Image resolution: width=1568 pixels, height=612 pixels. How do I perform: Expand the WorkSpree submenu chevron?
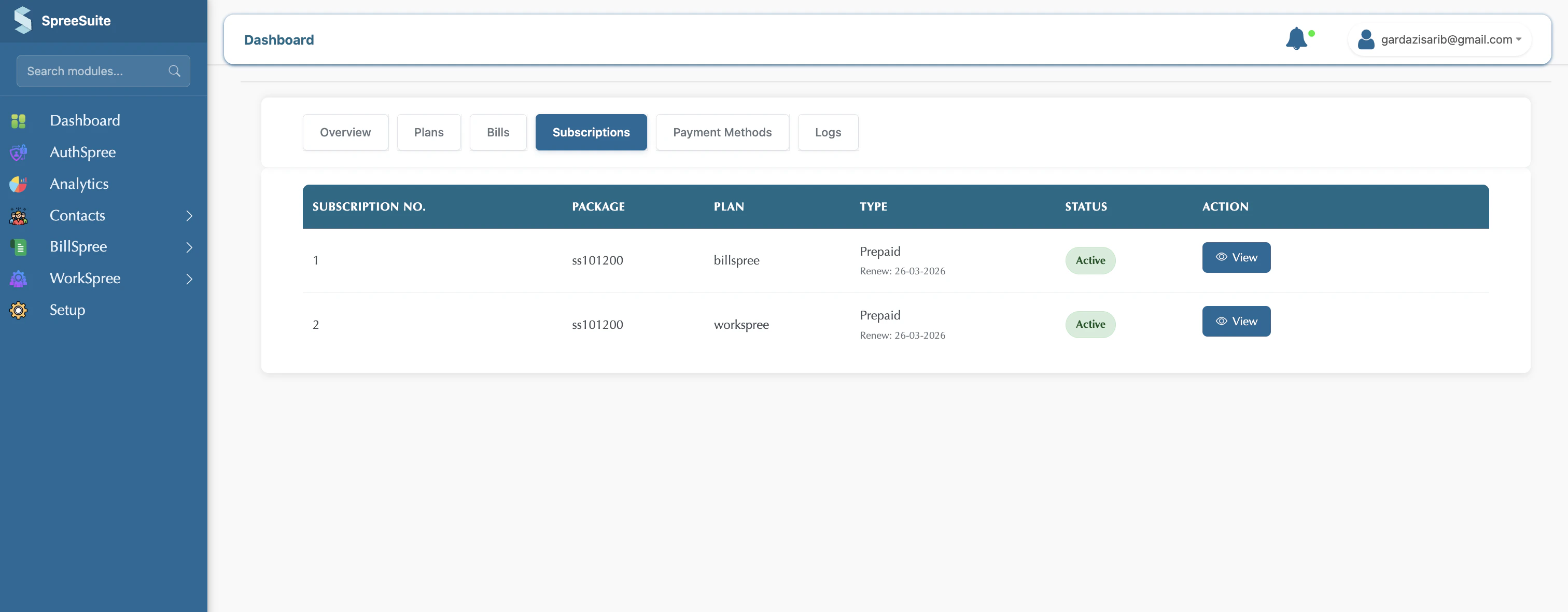(x=189, y=279)
